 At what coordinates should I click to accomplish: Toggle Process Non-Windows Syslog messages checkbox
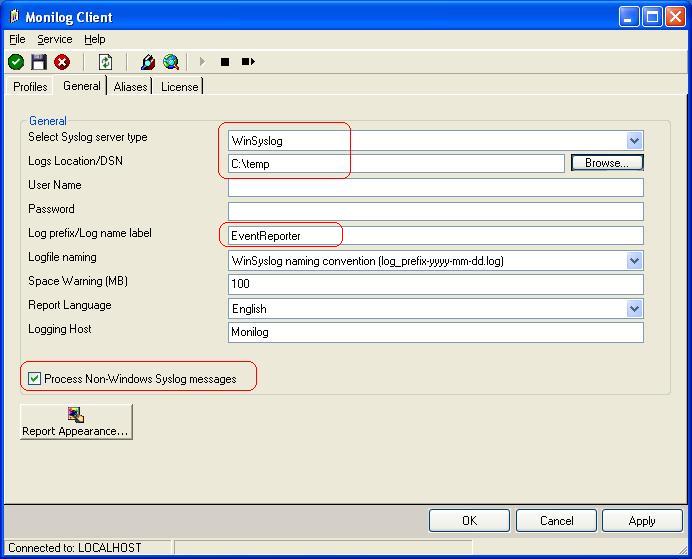[x=34, y=379]
